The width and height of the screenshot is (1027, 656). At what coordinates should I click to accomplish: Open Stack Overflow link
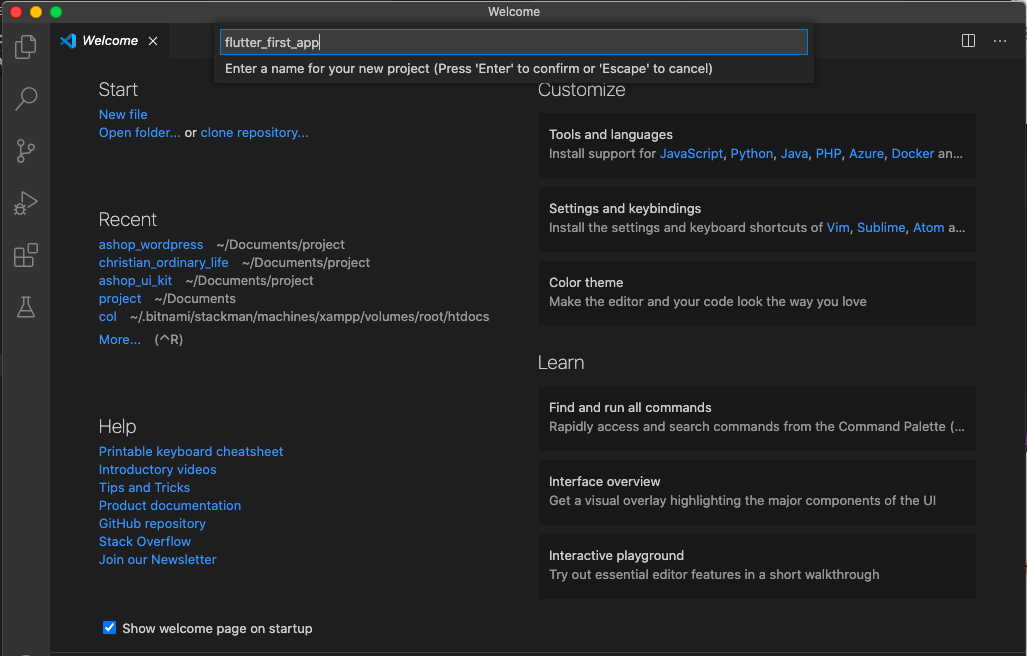click(x=145, y=541)
